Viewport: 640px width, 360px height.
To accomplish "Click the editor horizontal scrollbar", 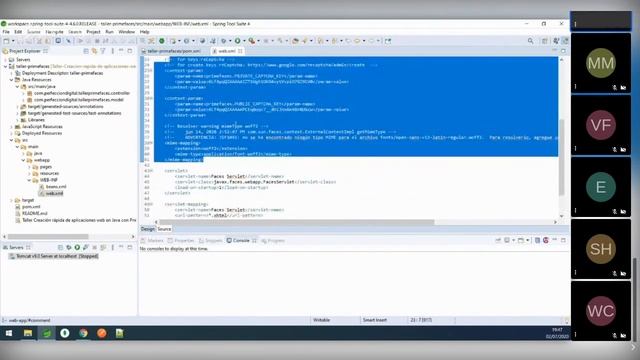I will point(297,222).
